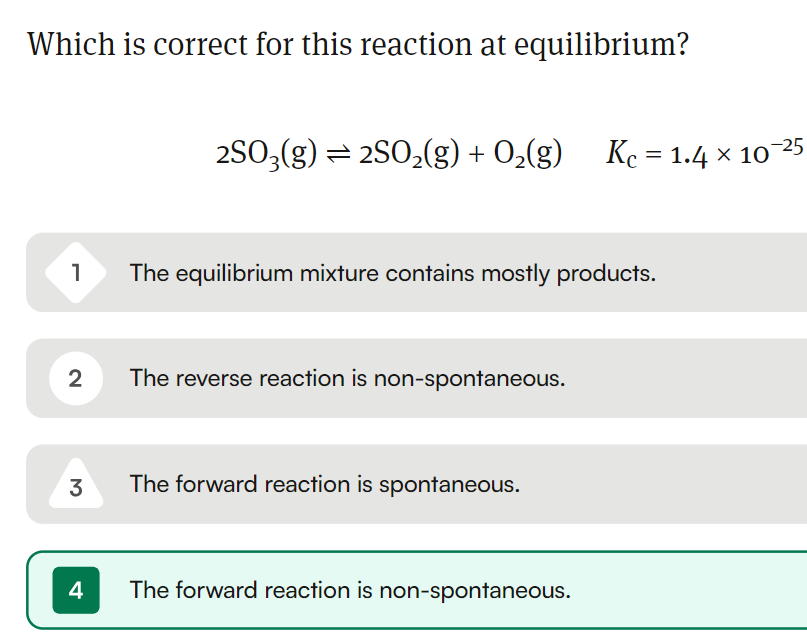The height and width of the screenshot is (635, 807).
Task: Click the green square icon numbered 4
Action: coord(76,590)
